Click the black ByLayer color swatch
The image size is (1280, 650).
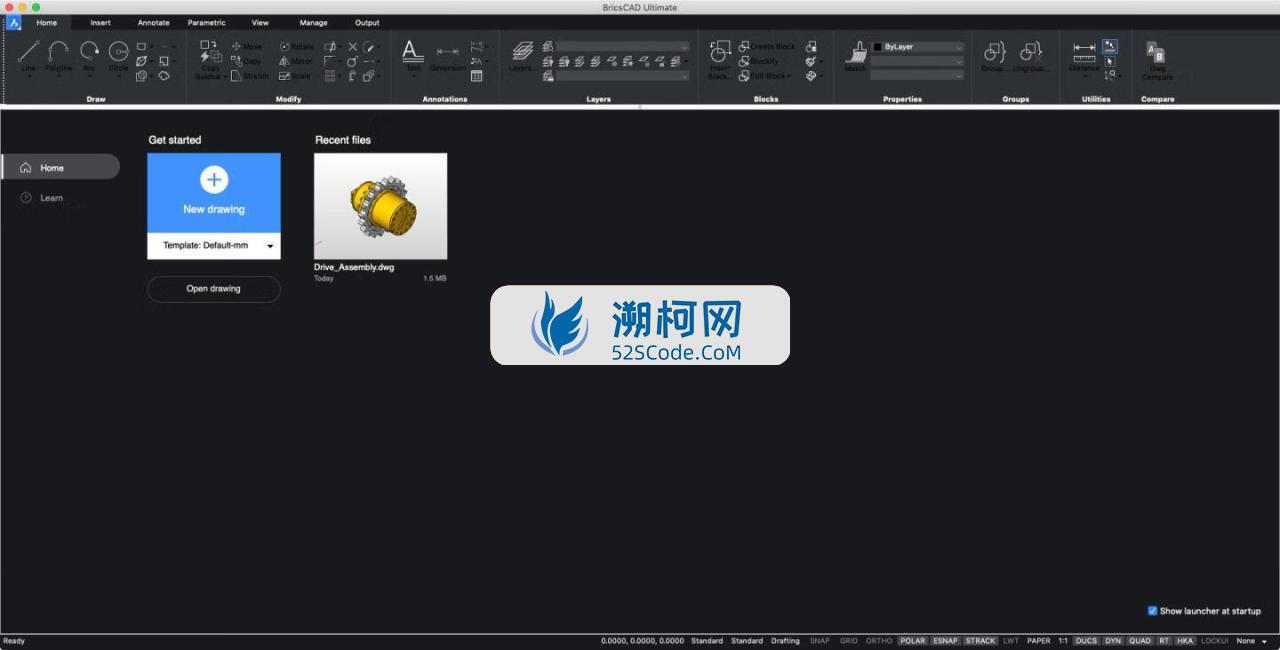pyautogui.click(x=878, y=47)
